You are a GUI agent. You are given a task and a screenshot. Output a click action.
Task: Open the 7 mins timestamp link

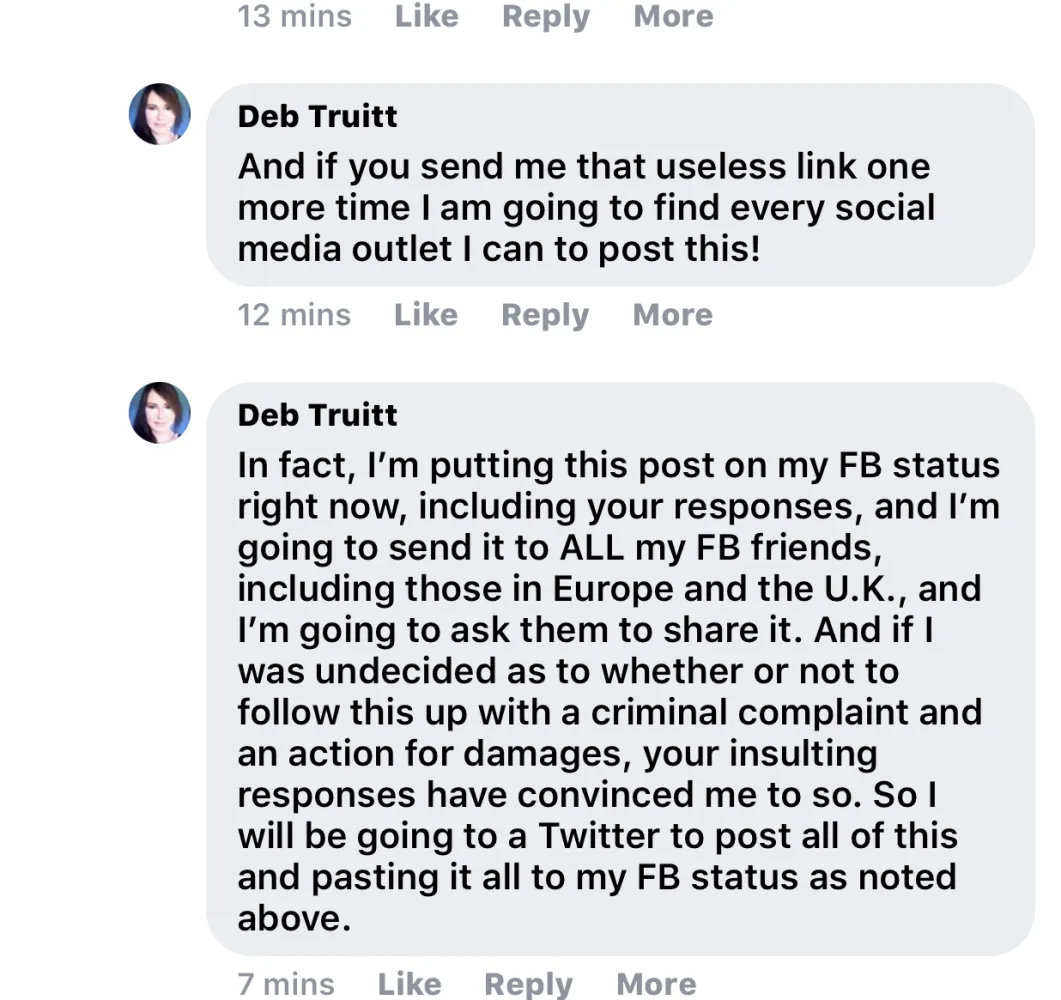click(284, 984)
